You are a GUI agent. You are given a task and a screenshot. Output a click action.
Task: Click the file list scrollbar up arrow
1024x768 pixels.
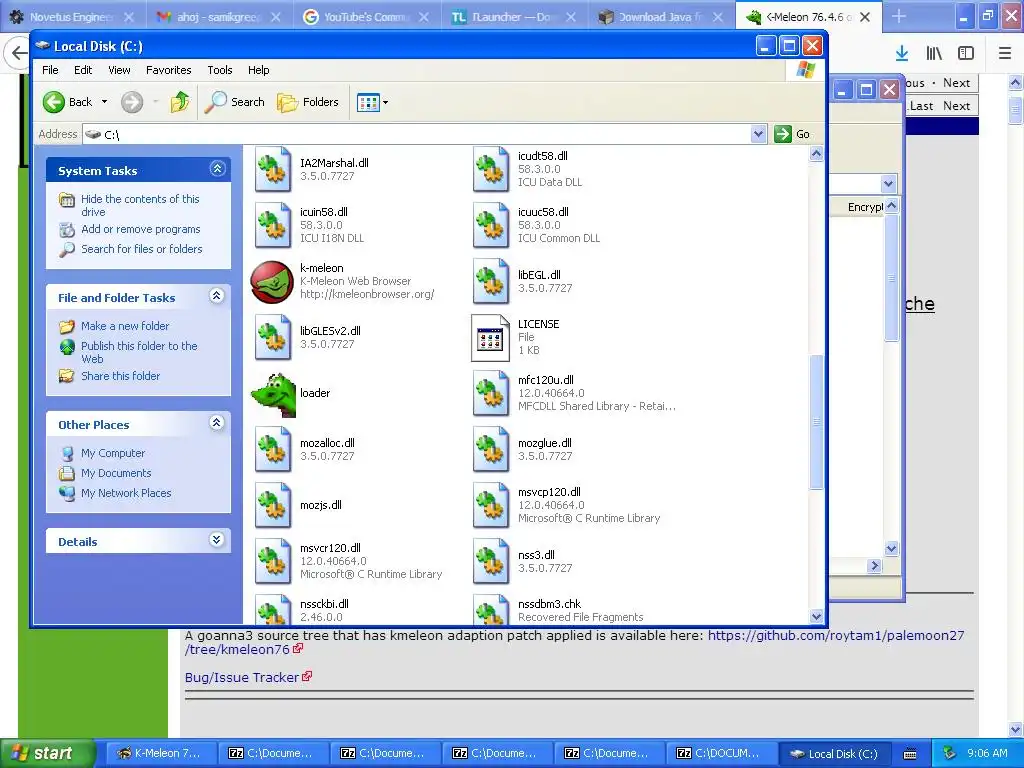pyautogui.click(x=816, y=153)
